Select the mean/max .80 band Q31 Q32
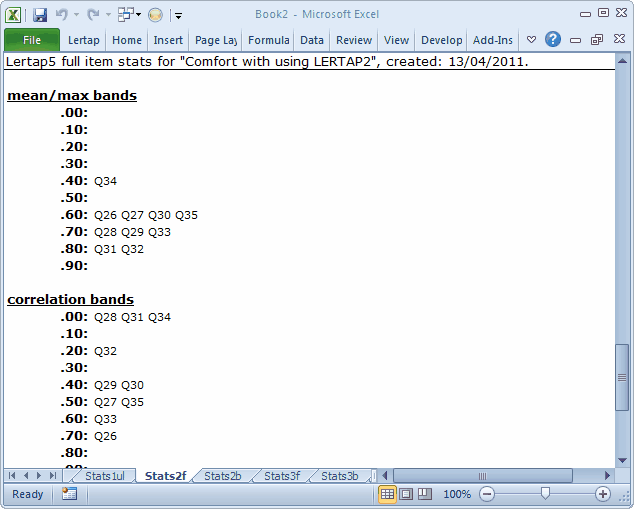The image size is (634, 509). 119,249
